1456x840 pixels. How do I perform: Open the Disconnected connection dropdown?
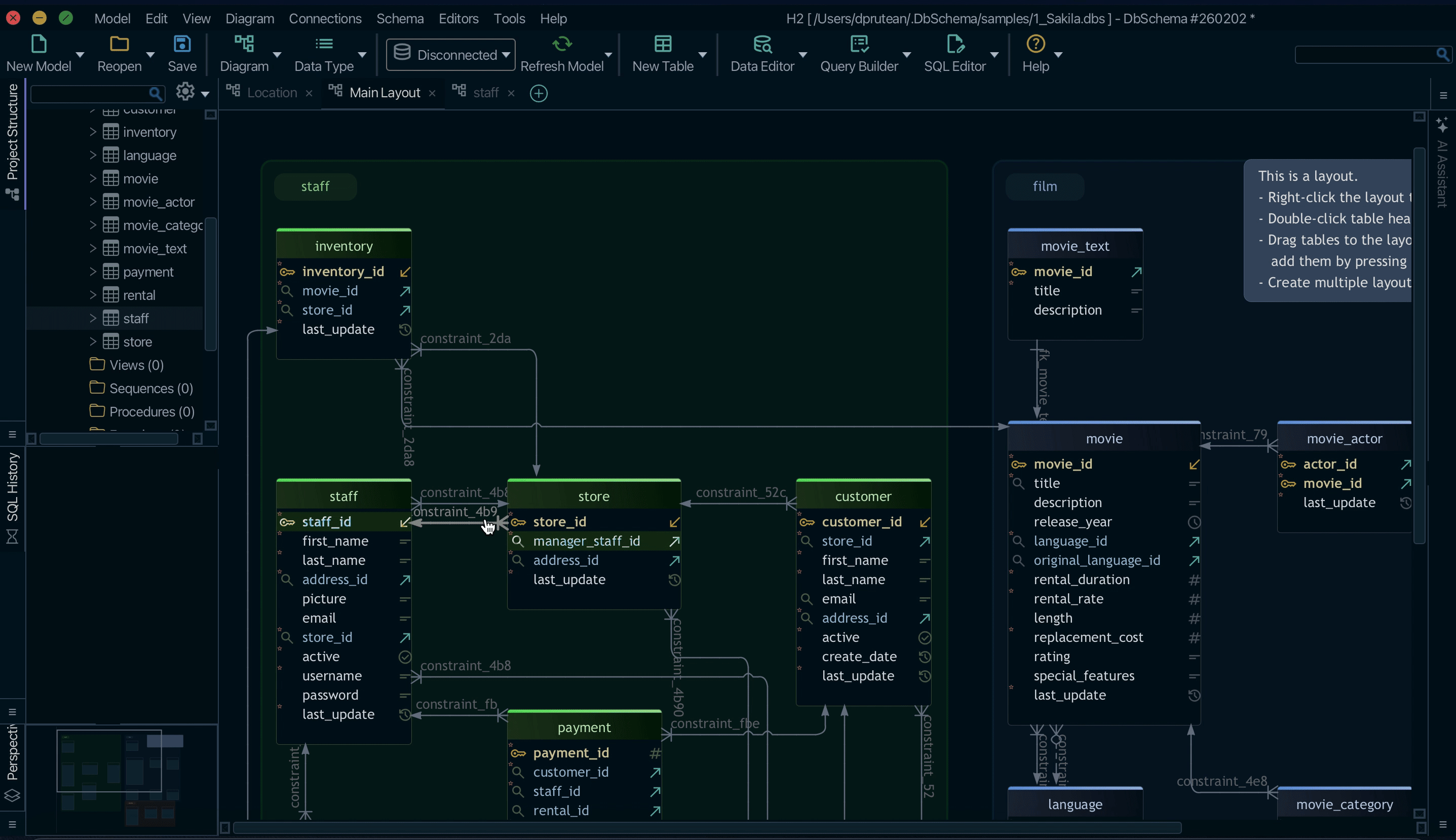449,54
